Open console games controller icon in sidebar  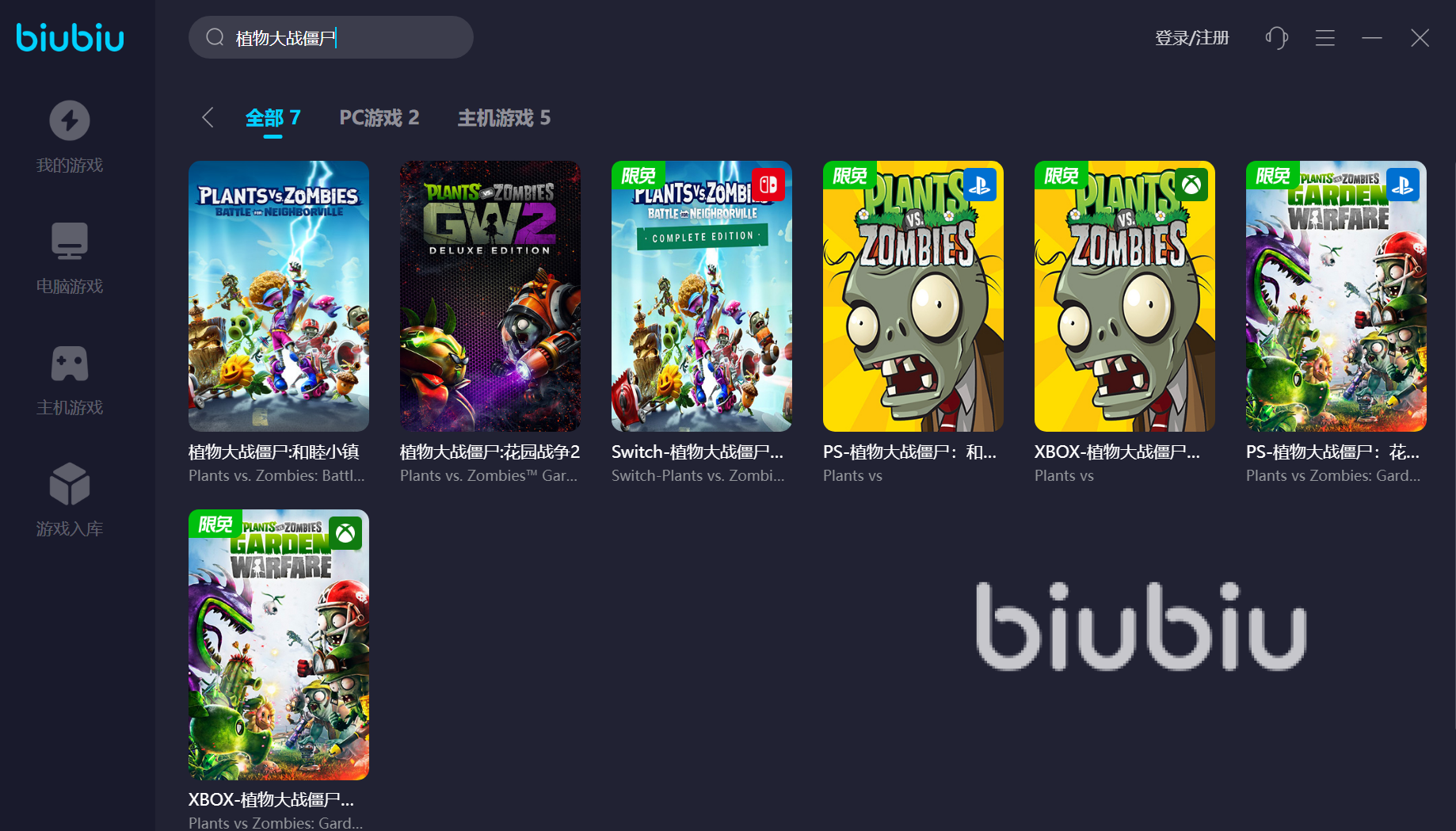(70, 364)
